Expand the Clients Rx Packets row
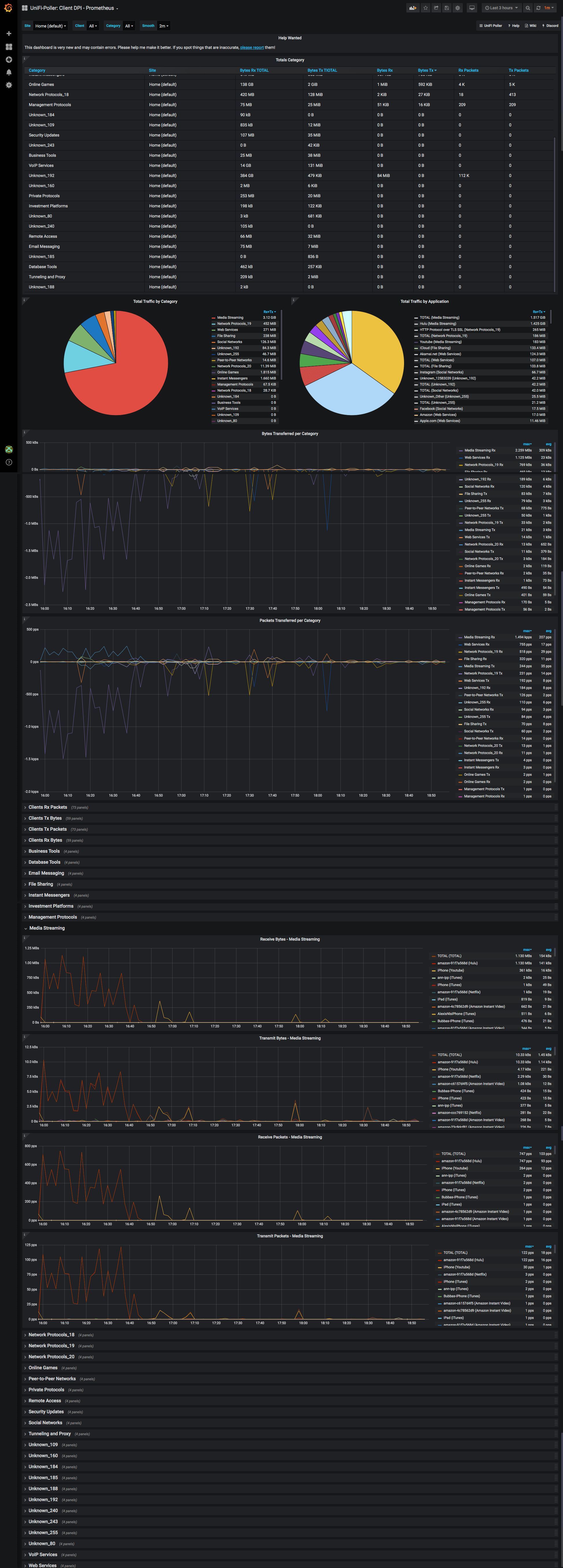Screen dimensions: 563x1568 click(47, 807)
